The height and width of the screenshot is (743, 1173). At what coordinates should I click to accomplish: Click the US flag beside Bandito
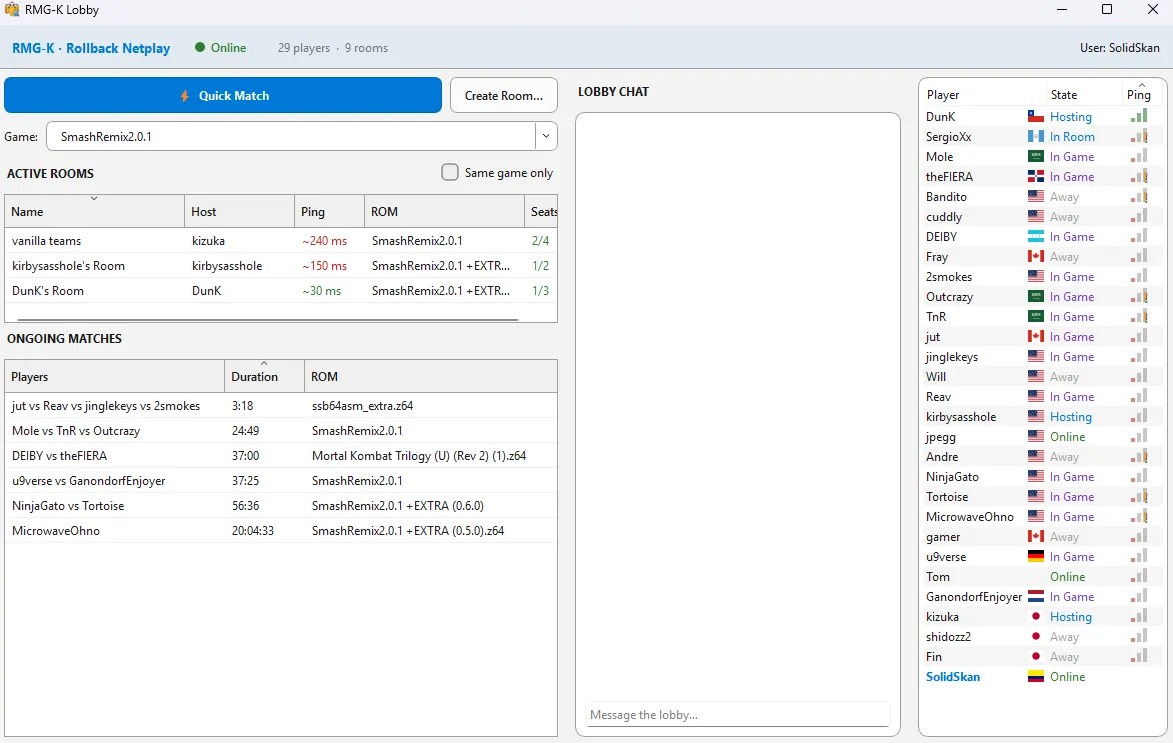coord(1035,197)
